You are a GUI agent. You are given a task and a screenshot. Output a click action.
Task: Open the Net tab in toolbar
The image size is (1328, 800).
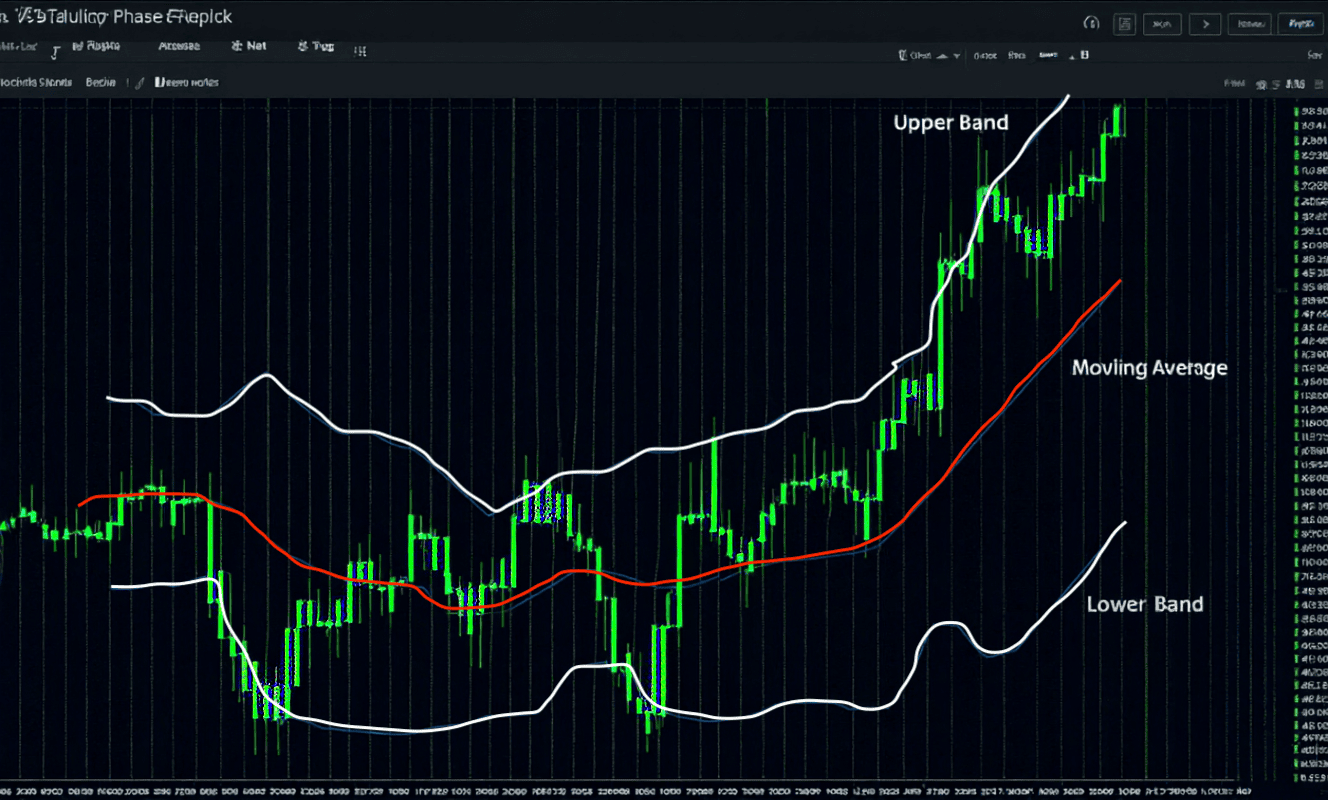pos(250,46)
